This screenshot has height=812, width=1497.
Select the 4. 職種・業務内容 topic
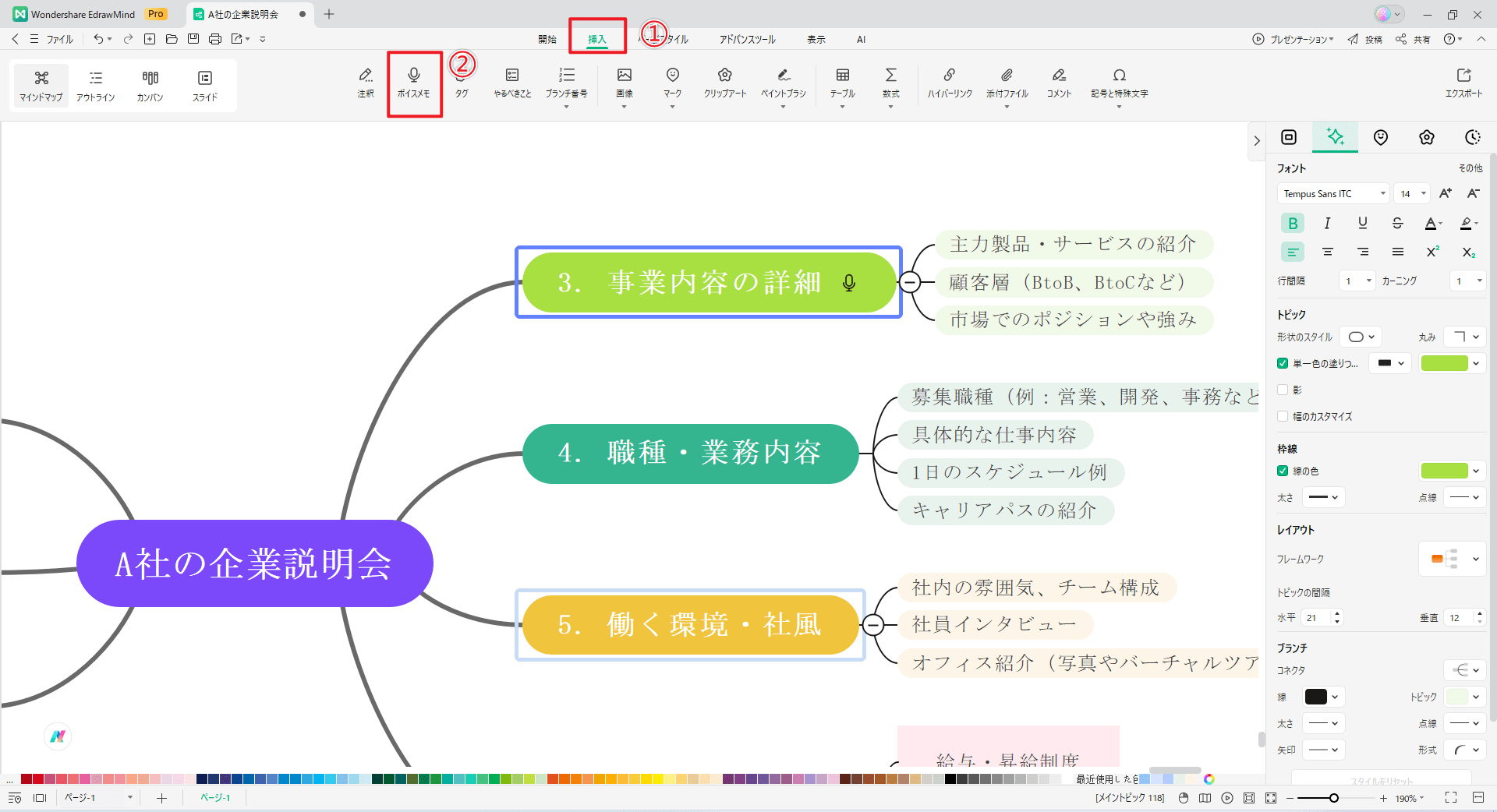[x=691, y=454]
